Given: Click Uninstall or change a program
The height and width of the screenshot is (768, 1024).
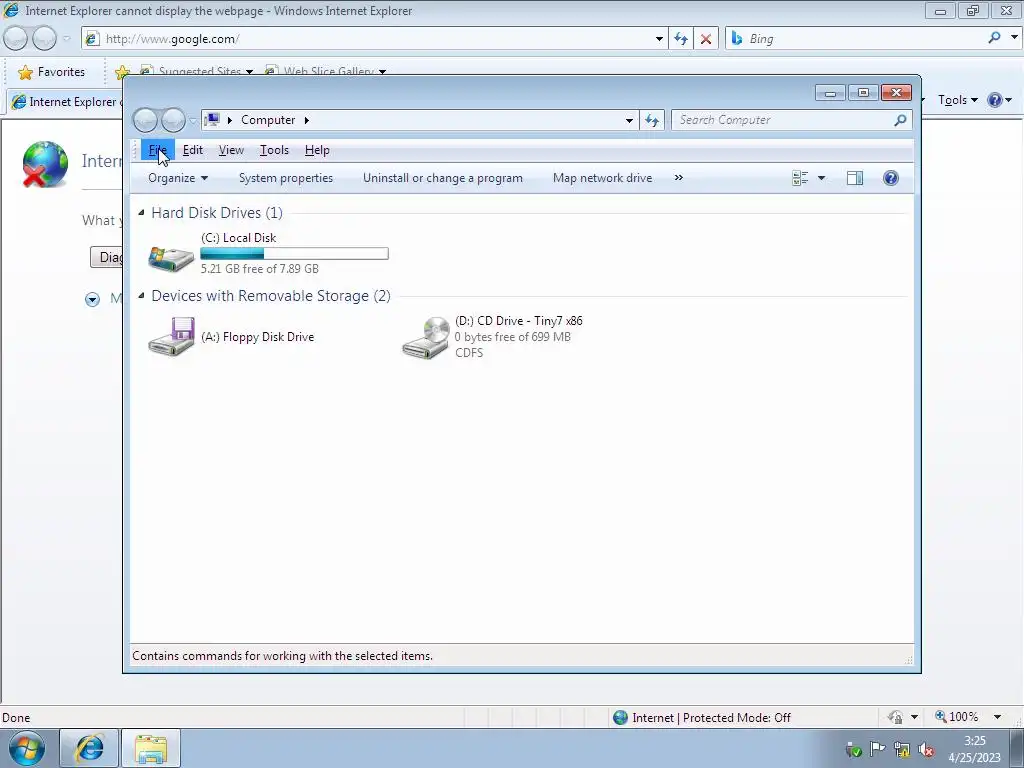Looking at the screenshot, I should [x=443, y=178].
